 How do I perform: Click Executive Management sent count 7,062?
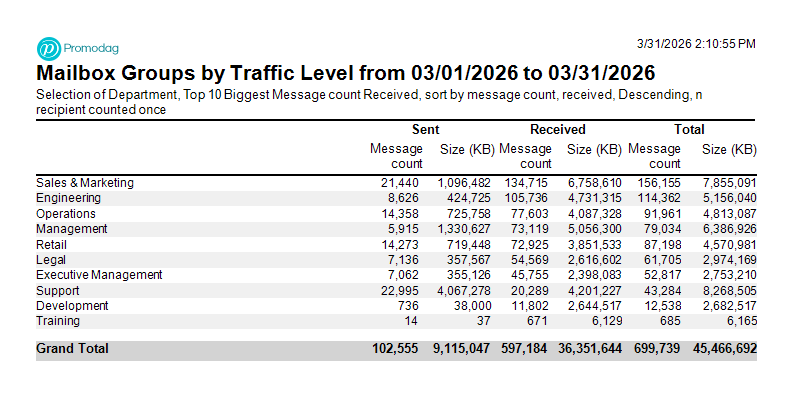(x=403, y=275)
